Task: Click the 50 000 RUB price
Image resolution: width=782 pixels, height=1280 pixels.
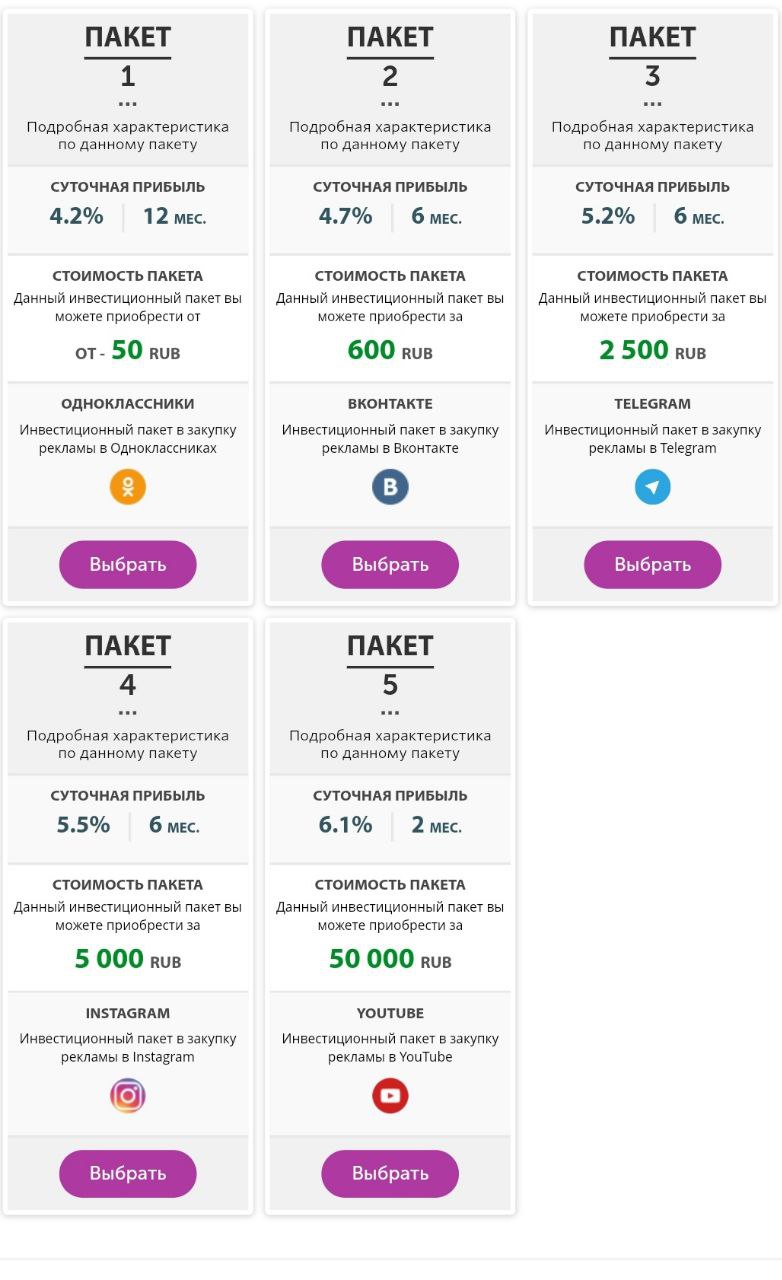Action: (x=390, y=960)
